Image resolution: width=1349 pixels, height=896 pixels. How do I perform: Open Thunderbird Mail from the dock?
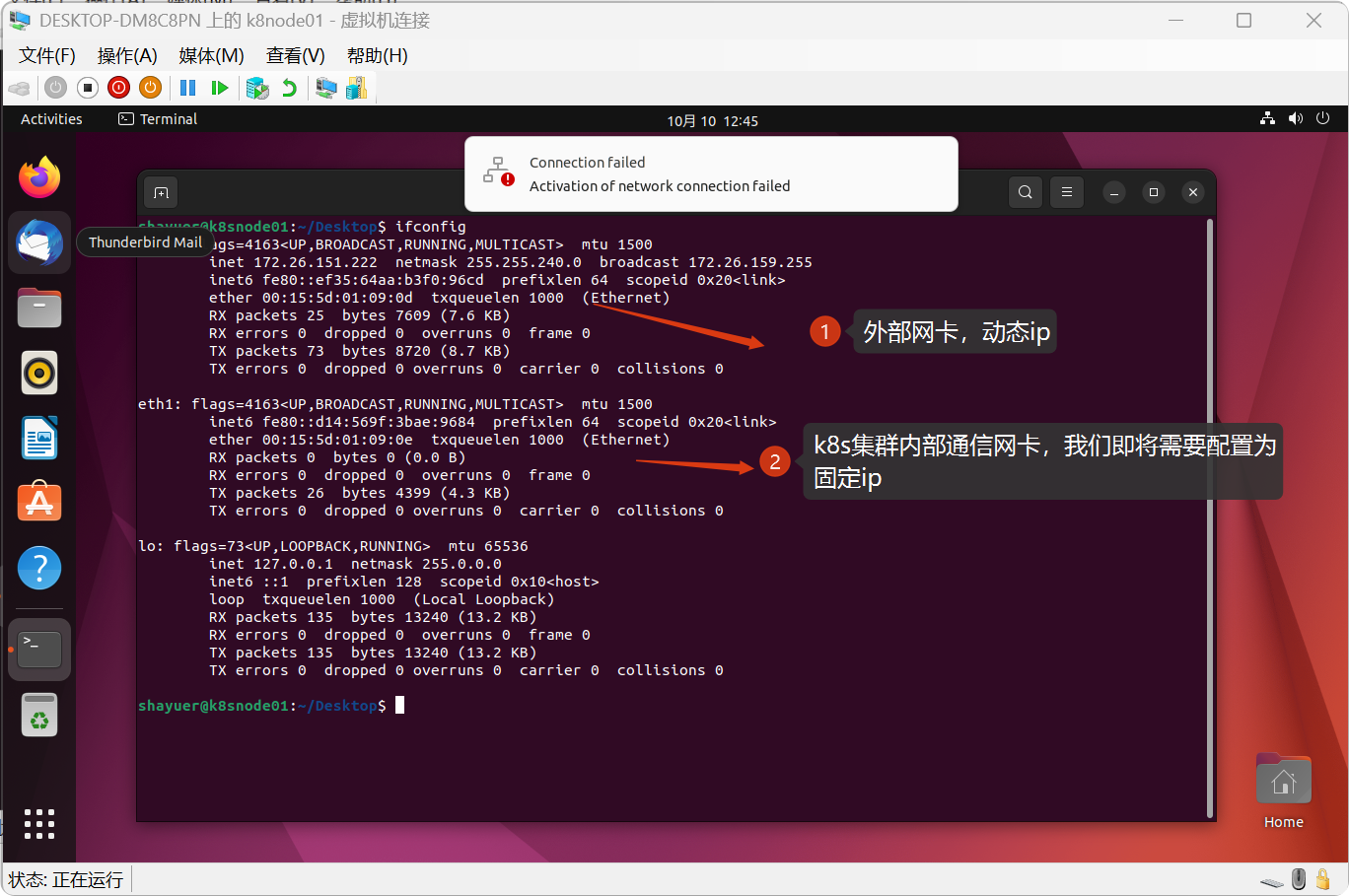click(39, 242)
